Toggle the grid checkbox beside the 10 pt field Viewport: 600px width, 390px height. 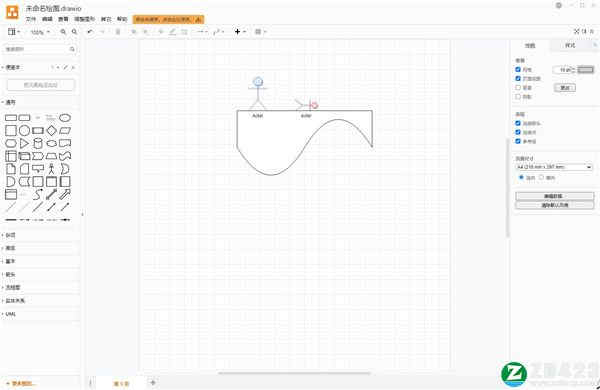coord(518,69)
